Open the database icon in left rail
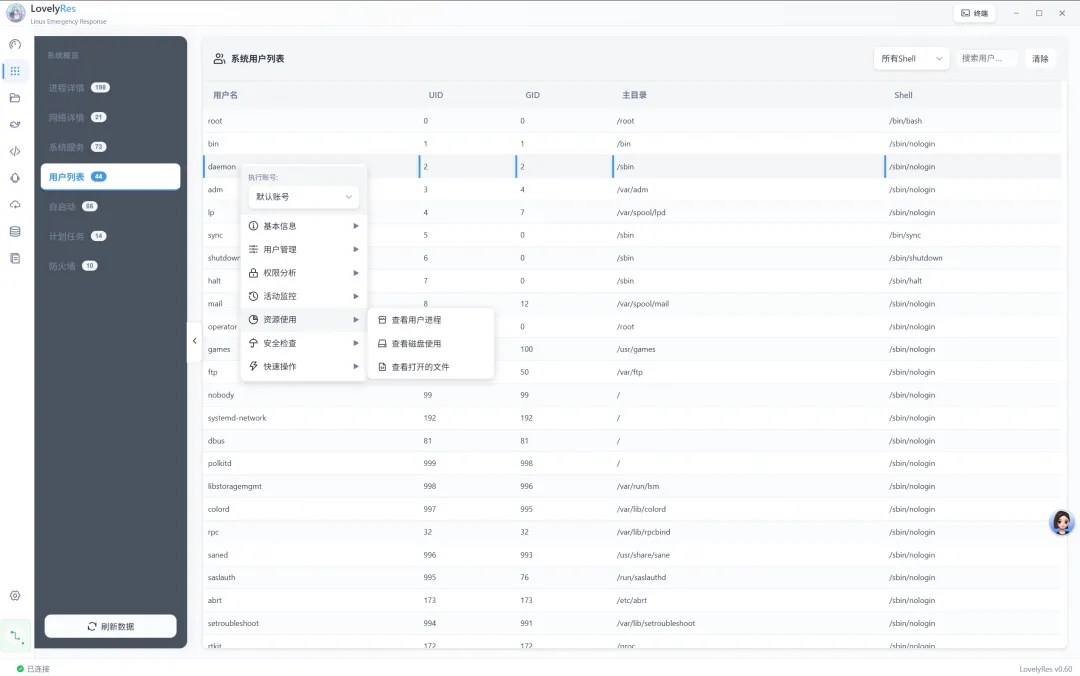Screen dimensions: 1080x676 pos(15,232)
